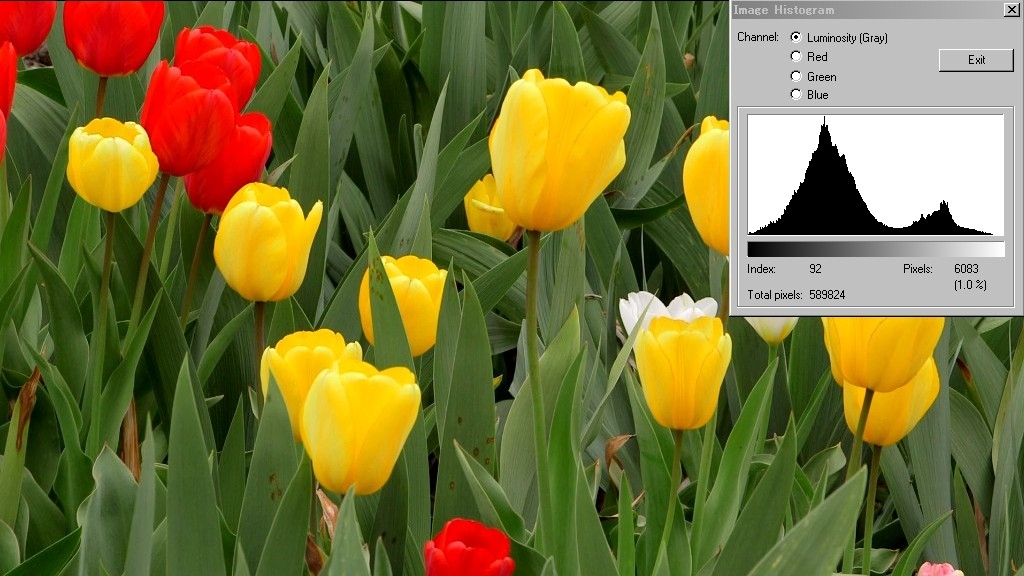Close the Image Histogram dialog

pos(1011,9)
